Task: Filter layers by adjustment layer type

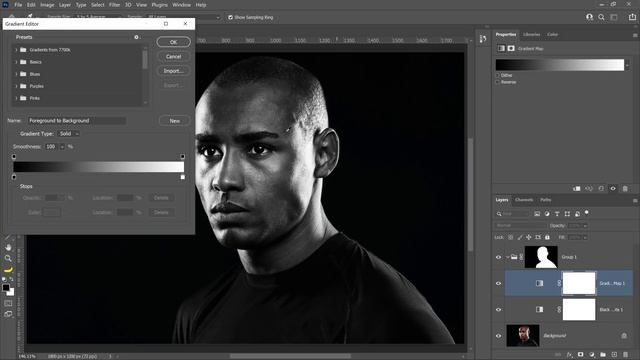Action: coord(547,213)
